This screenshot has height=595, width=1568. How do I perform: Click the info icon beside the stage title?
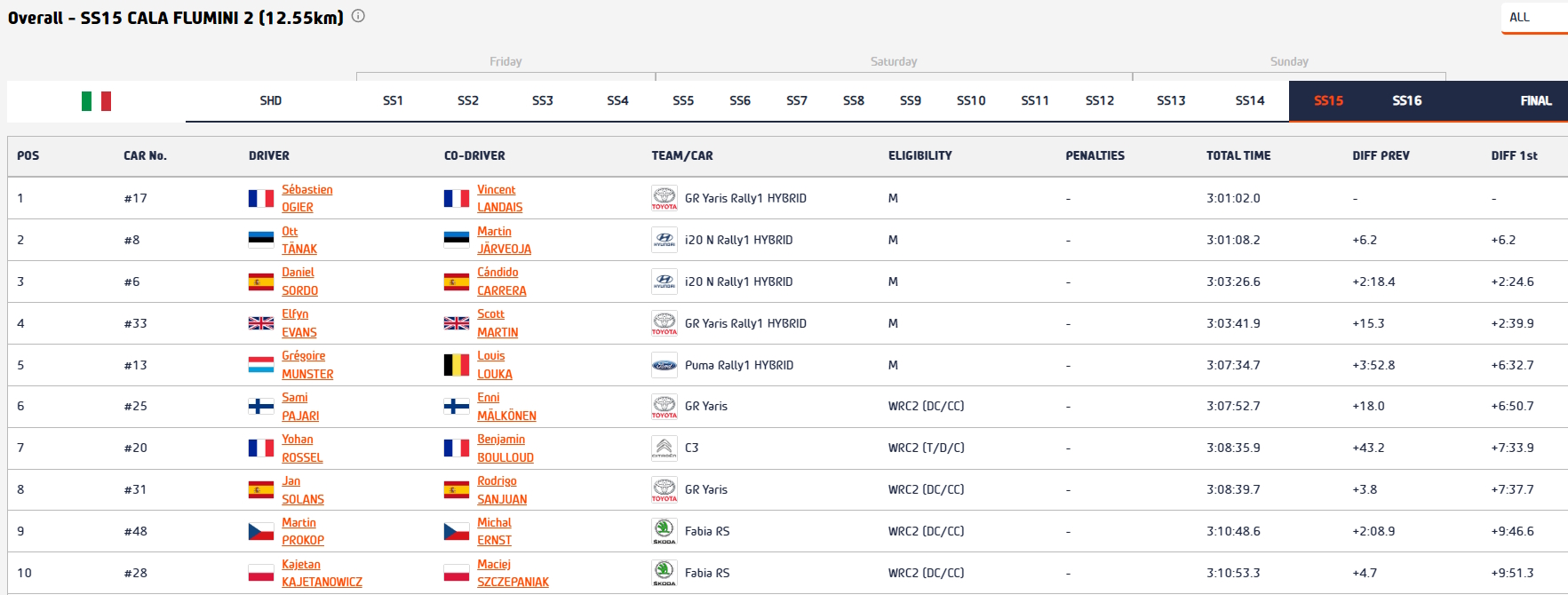[x=358, y=16]
